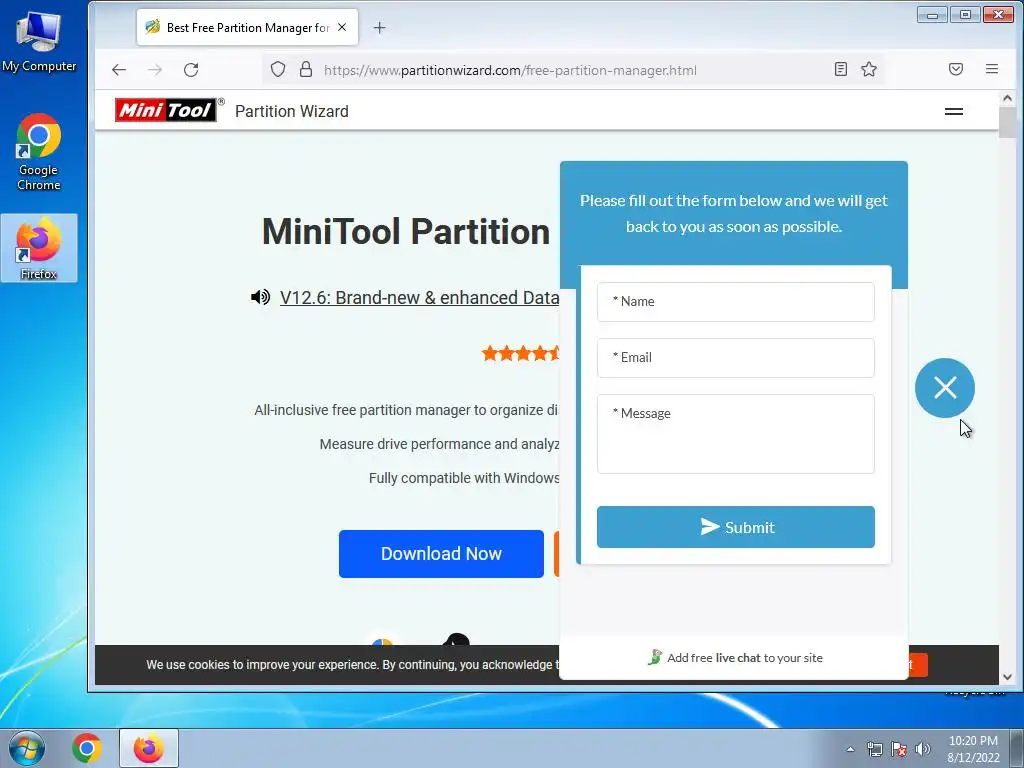1024x768 pixels.
Task: Open the Action Center flag icon
Action: [899, 749]
